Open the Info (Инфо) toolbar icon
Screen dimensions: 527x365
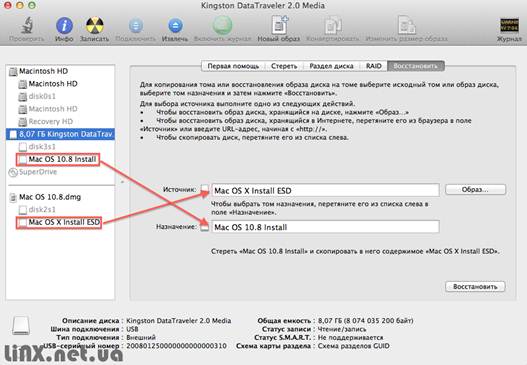64,25
